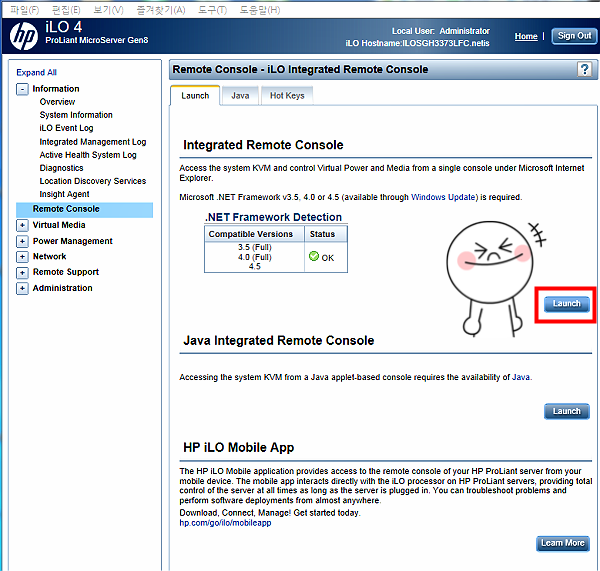Open the help question mark icon
This screenshot has height=571, width=600.
(x=584, y=70)
